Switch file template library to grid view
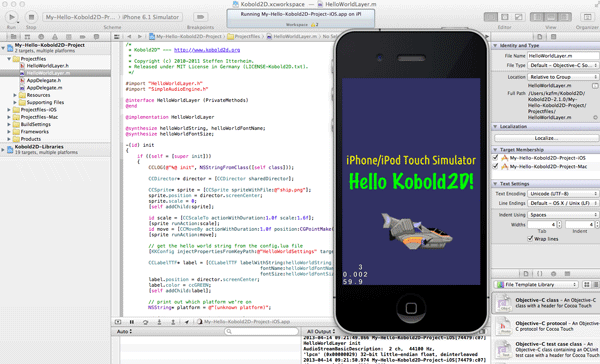600x364 pixels. (x=587, y=284)
